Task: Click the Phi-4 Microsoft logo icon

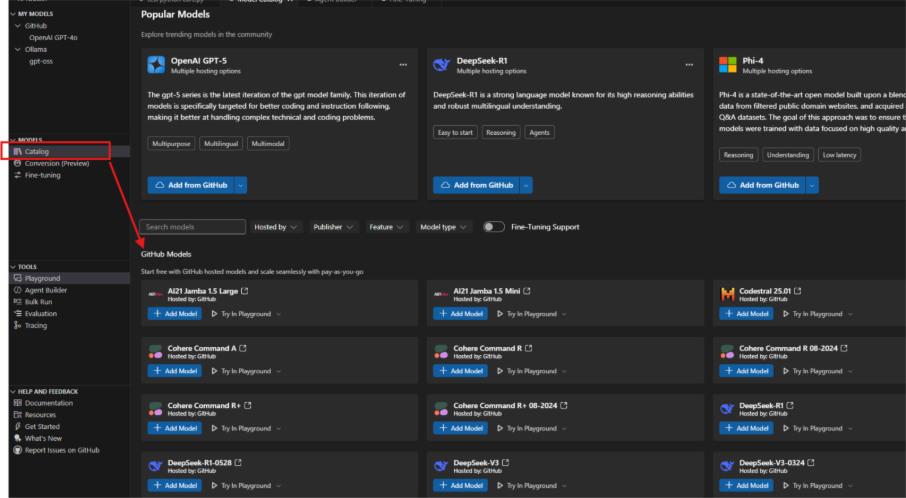Action: (x=727, y=65)
